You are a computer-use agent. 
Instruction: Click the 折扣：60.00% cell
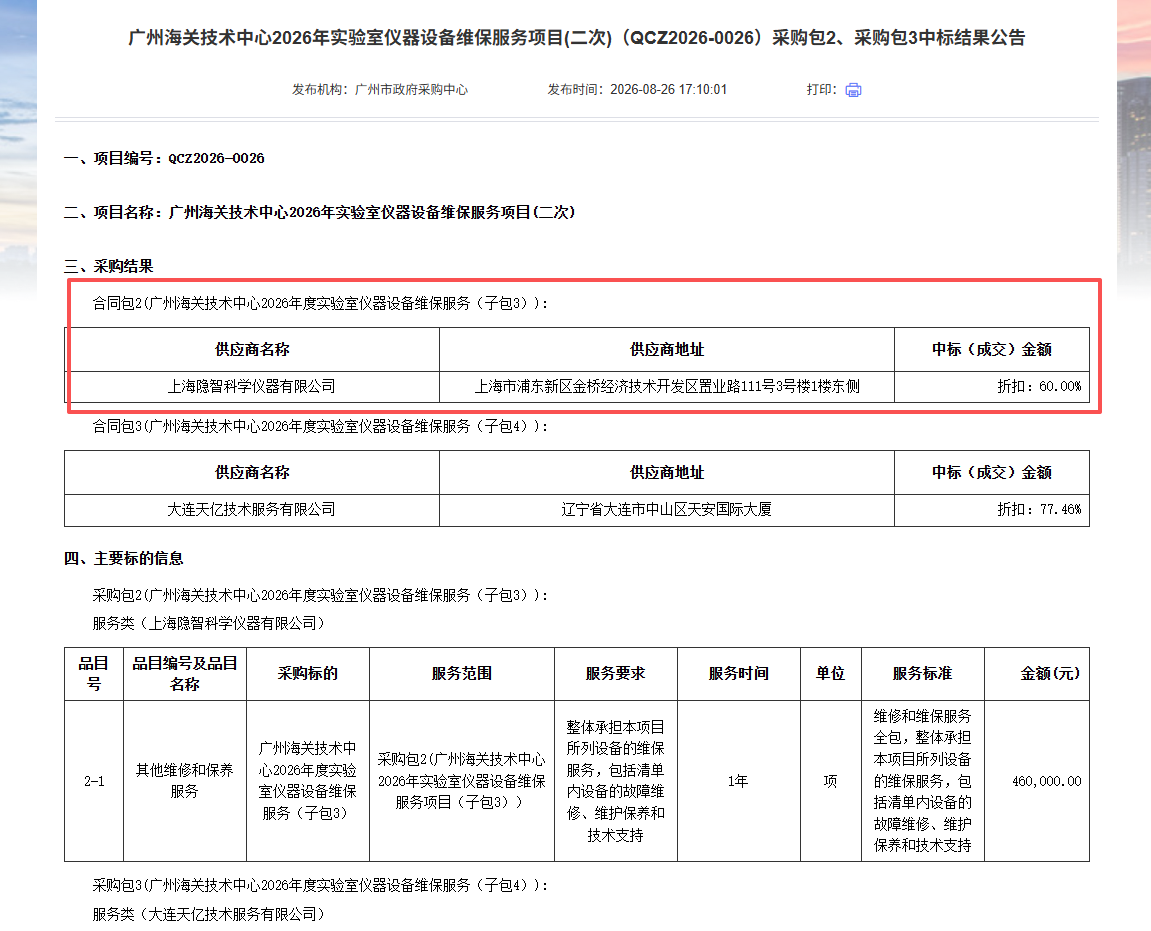coord(992,386)
